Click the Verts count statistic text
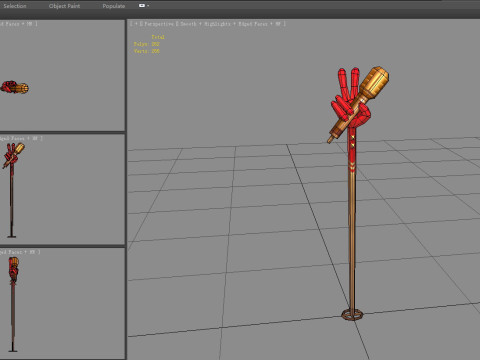Screen dimensions: 480x360 (147, 51)
